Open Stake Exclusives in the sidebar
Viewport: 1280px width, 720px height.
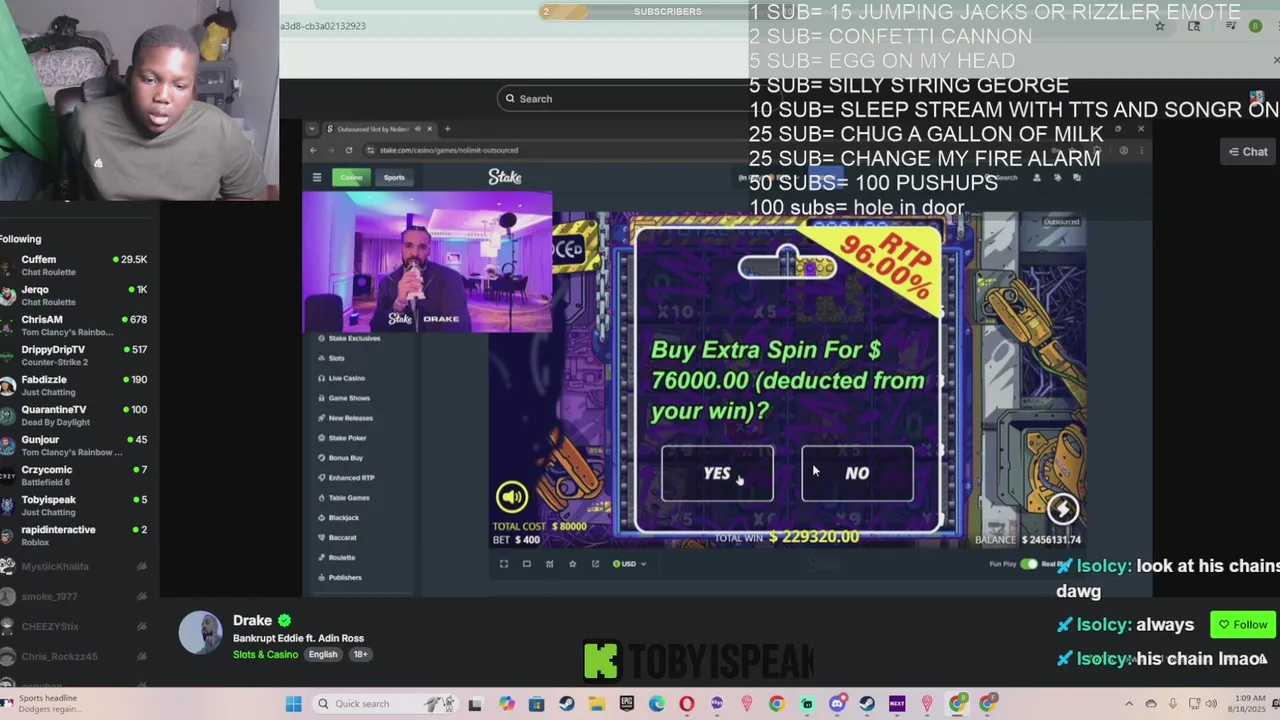tap(350, 338)
